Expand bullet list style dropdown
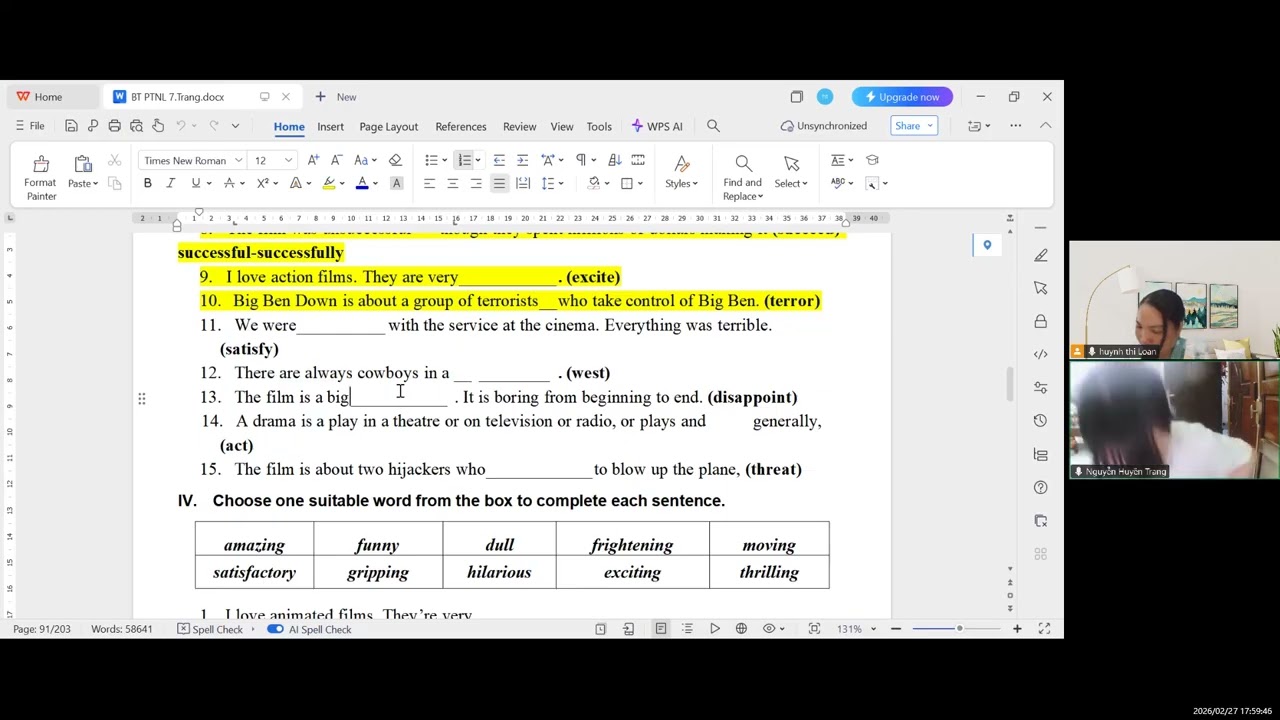The width and height of the screenshot is (1280, 720). tap(443, 160)
